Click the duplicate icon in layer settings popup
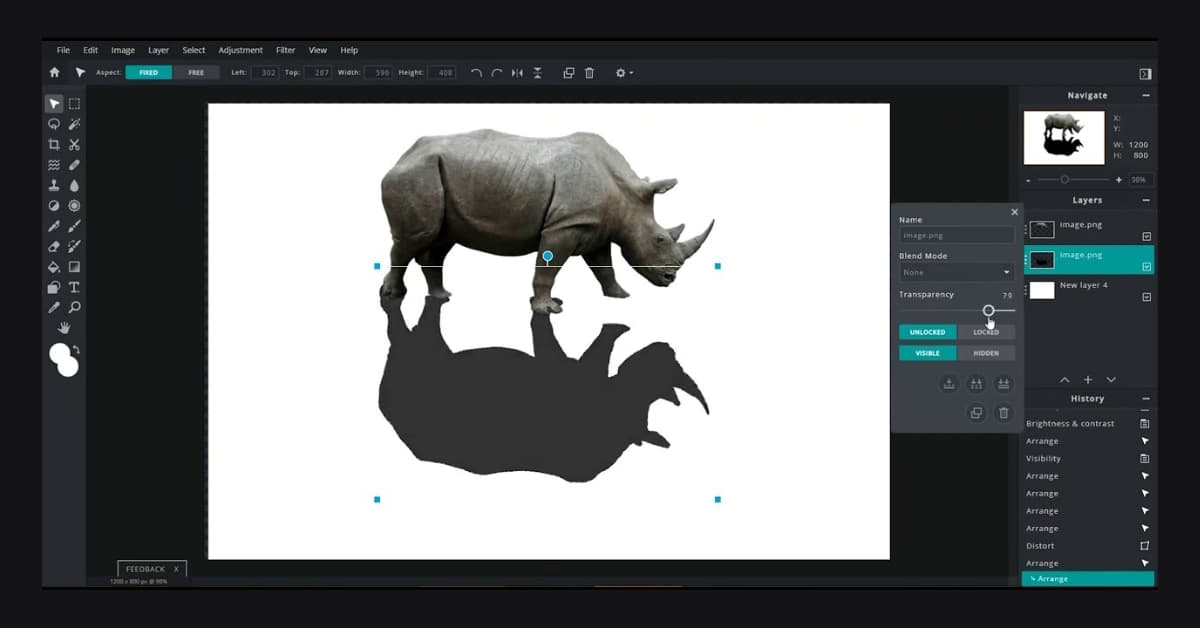Screen dimensions: 1200x628 point(976,412)
